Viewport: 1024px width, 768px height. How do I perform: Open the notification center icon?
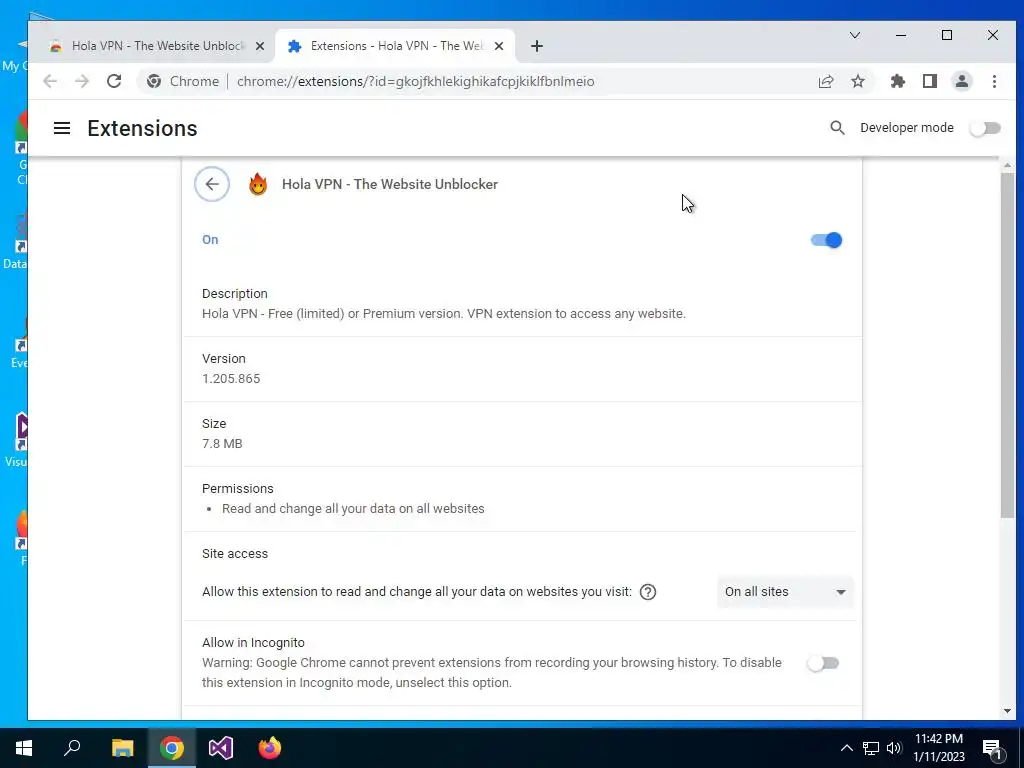[992, 748]
